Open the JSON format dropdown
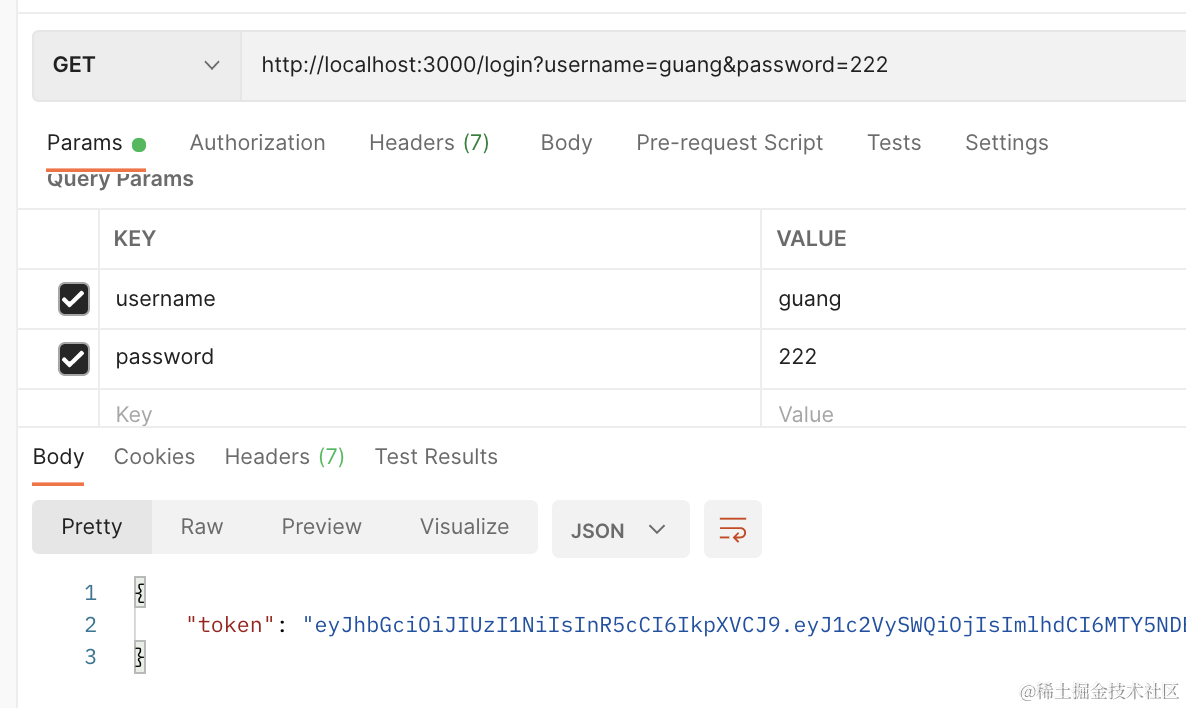 click(620, 530)
